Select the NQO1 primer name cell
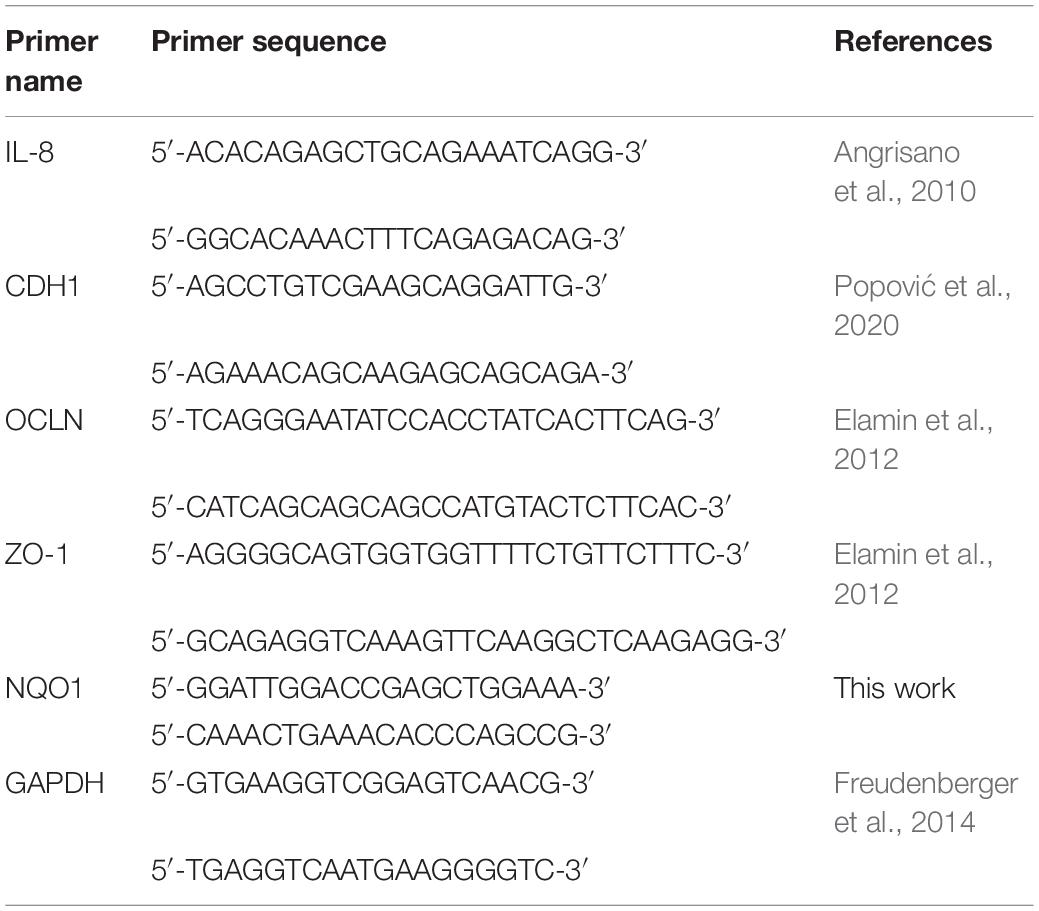This screenshot has width=1039, height=911. tap(44, 688)
